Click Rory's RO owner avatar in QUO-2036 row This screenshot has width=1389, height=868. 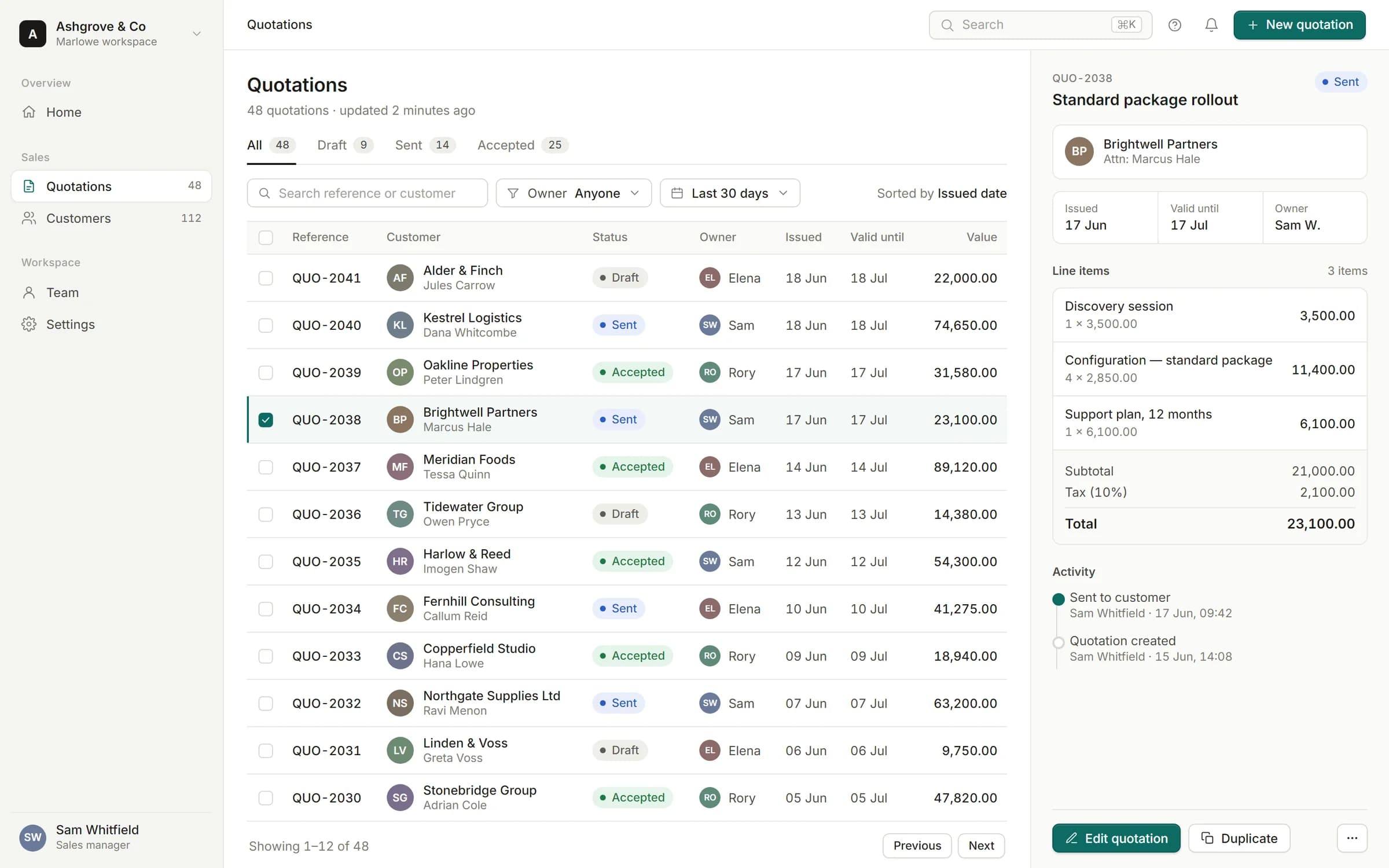(x=710, y=514)
